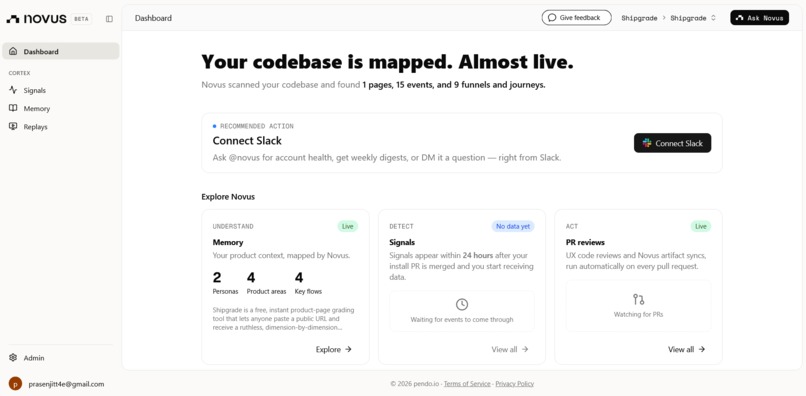Viewport: 806px width, 396px height.
Task: Click the Signals card title
Action: pos(402,242)
